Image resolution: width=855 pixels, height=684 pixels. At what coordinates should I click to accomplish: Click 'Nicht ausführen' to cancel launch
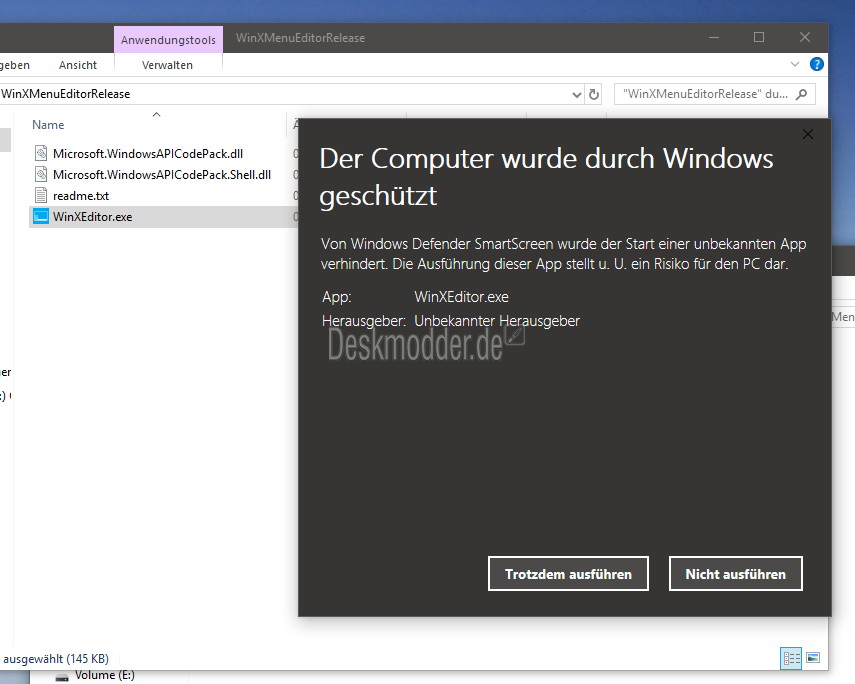(x=736, y=574)
